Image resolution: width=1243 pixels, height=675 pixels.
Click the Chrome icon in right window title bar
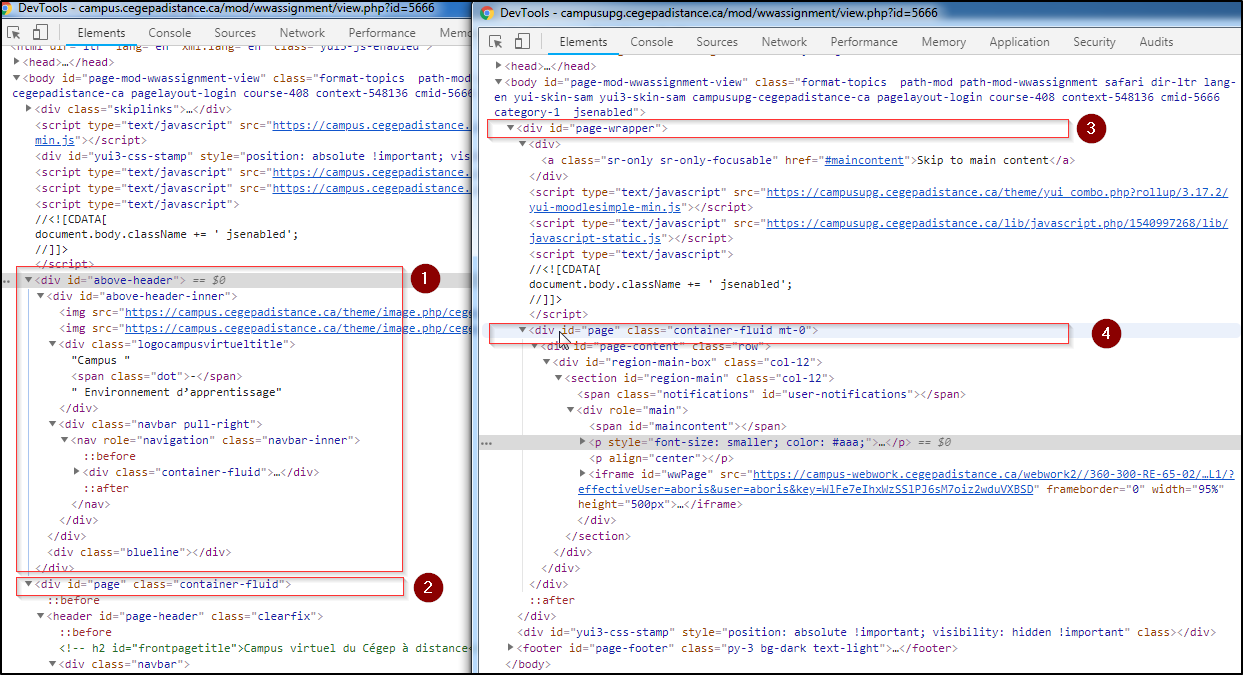tap(487, 13)
